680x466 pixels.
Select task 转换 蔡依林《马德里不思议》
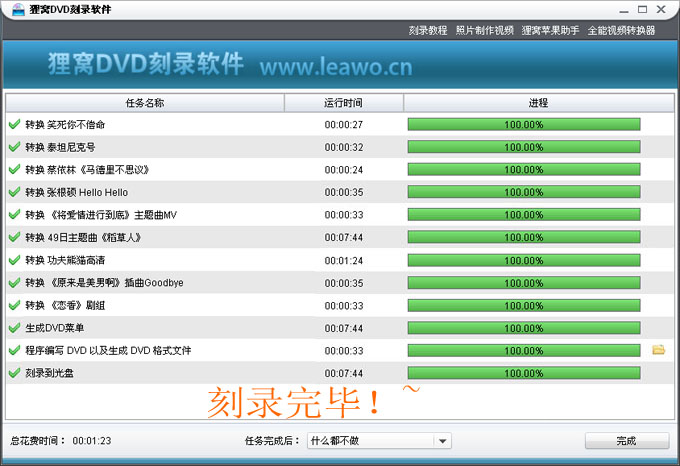point(87,170)
